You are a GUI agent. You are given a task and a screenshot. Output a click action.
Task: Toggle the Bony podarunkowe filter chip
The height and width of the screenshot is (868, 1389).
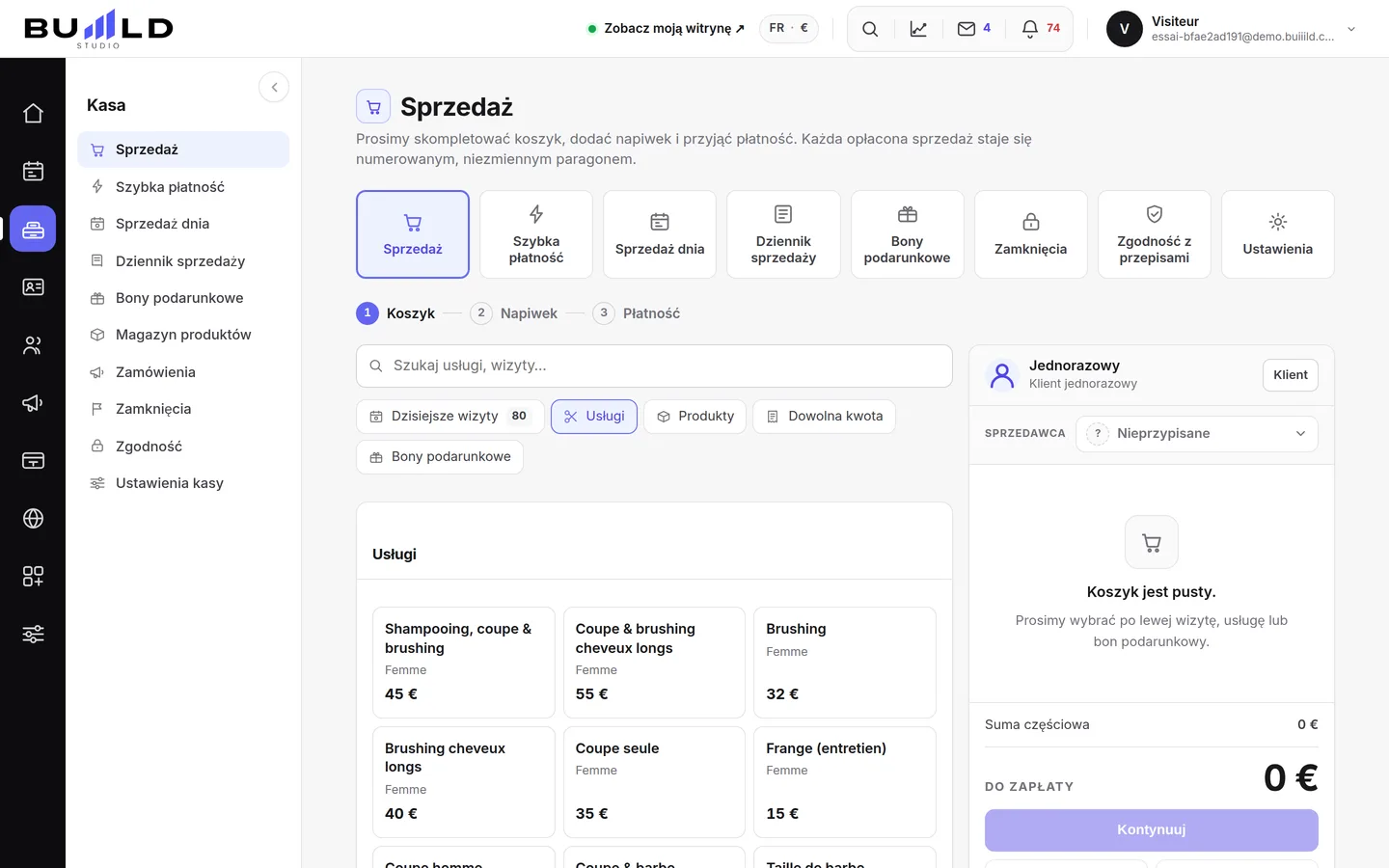[x=440, y=457]
